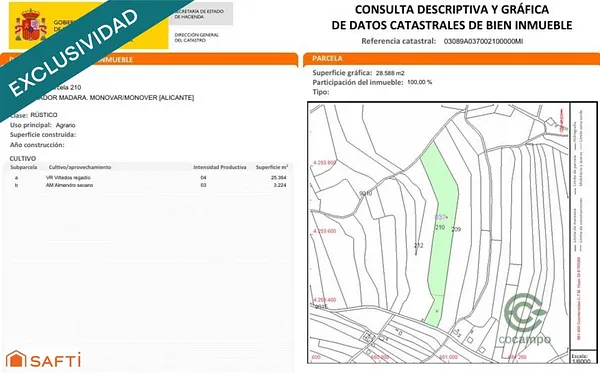Click label '9010' on the map
This screenshot has width=600, height=373.
tap(366, 194)
